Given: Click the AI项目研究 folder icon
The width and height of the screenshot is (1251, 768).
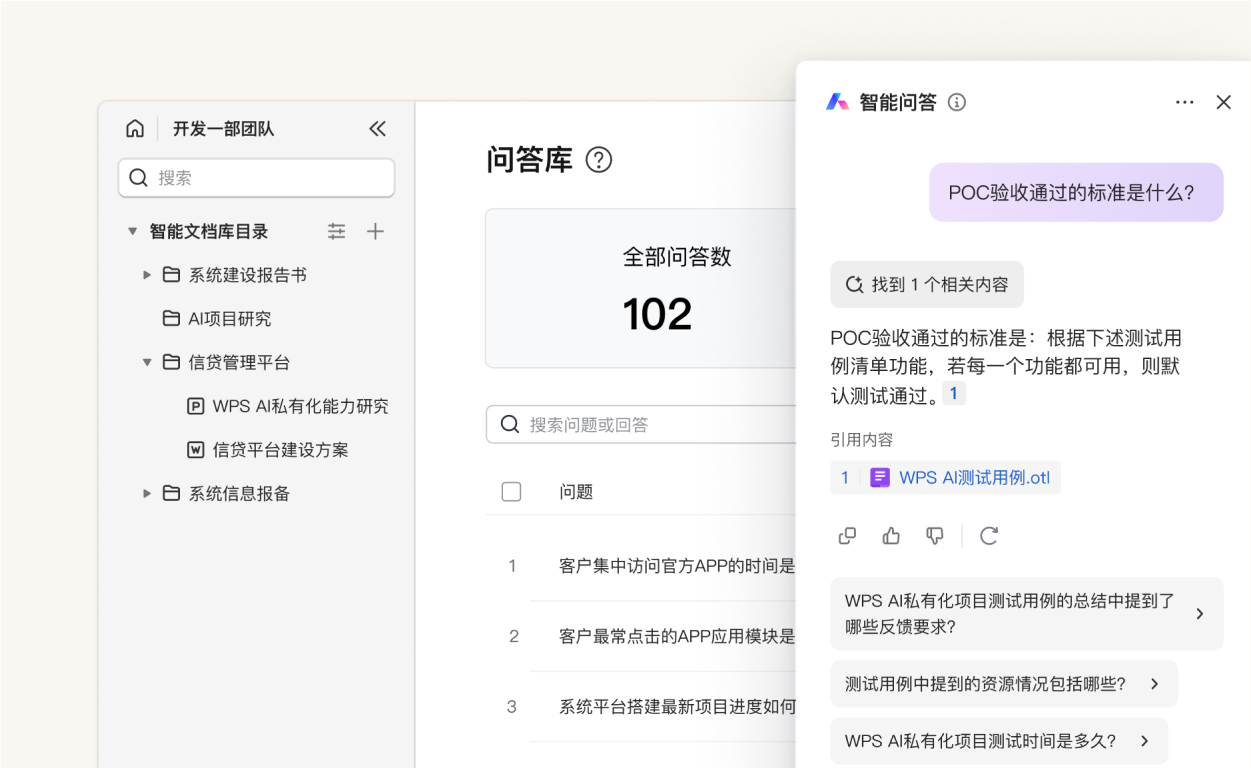Looking at the screenshot, I should click(171, 319).
